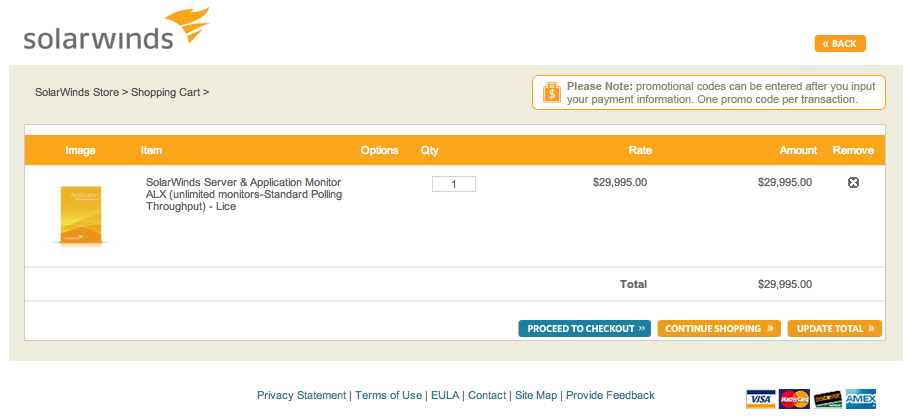This screenshot has width=910, height=417.
Task: Click the MasterCard icon
Action: click(x=794, y=398)
